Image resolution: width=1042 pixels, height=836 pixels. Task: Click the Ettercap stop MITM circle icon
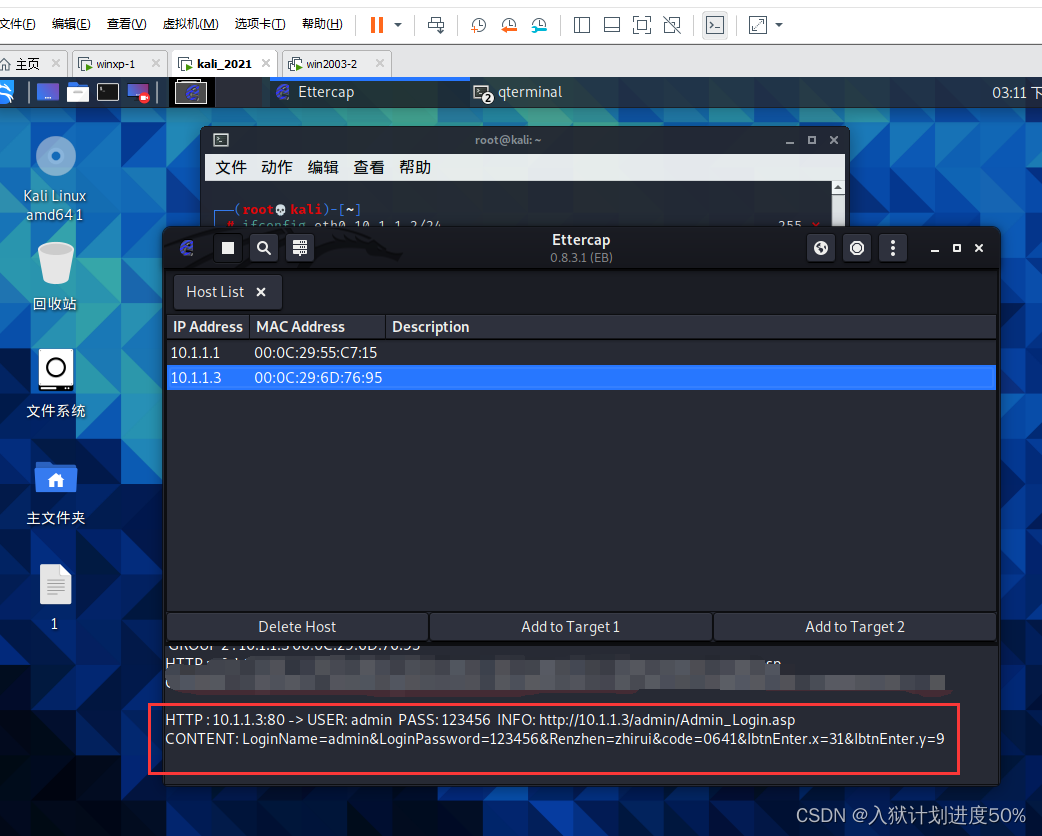coord(857,248)
